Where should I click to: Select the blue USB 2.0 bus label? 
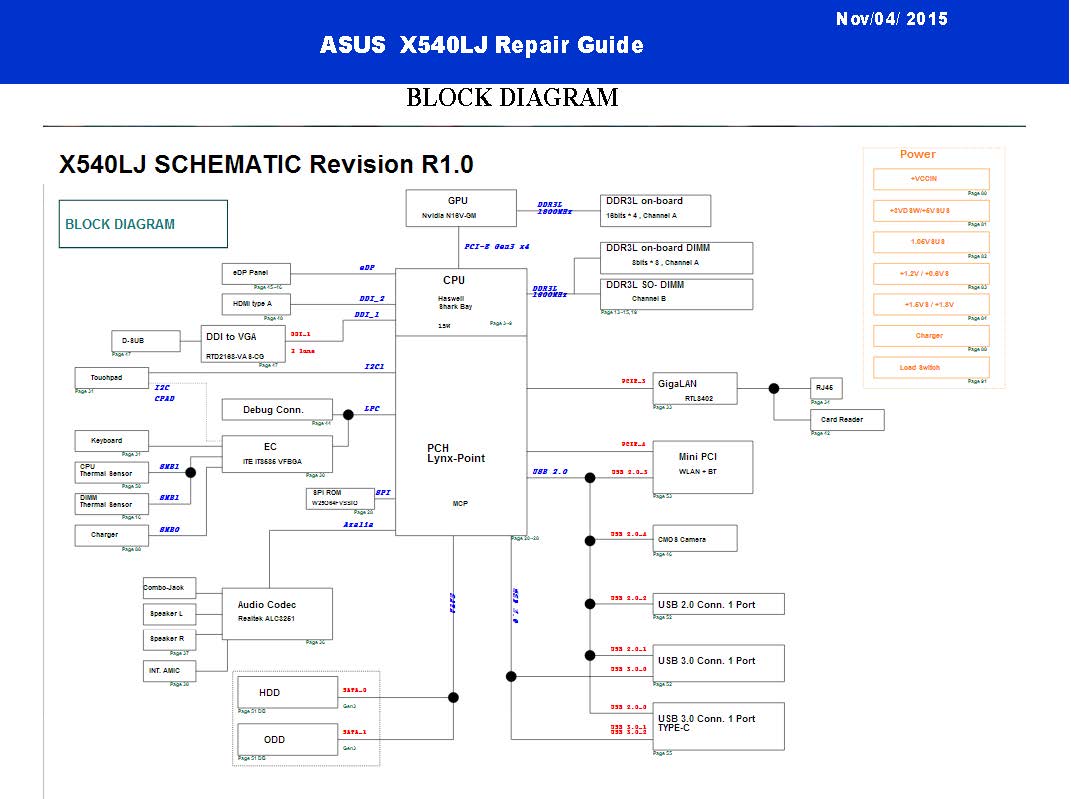550,472
